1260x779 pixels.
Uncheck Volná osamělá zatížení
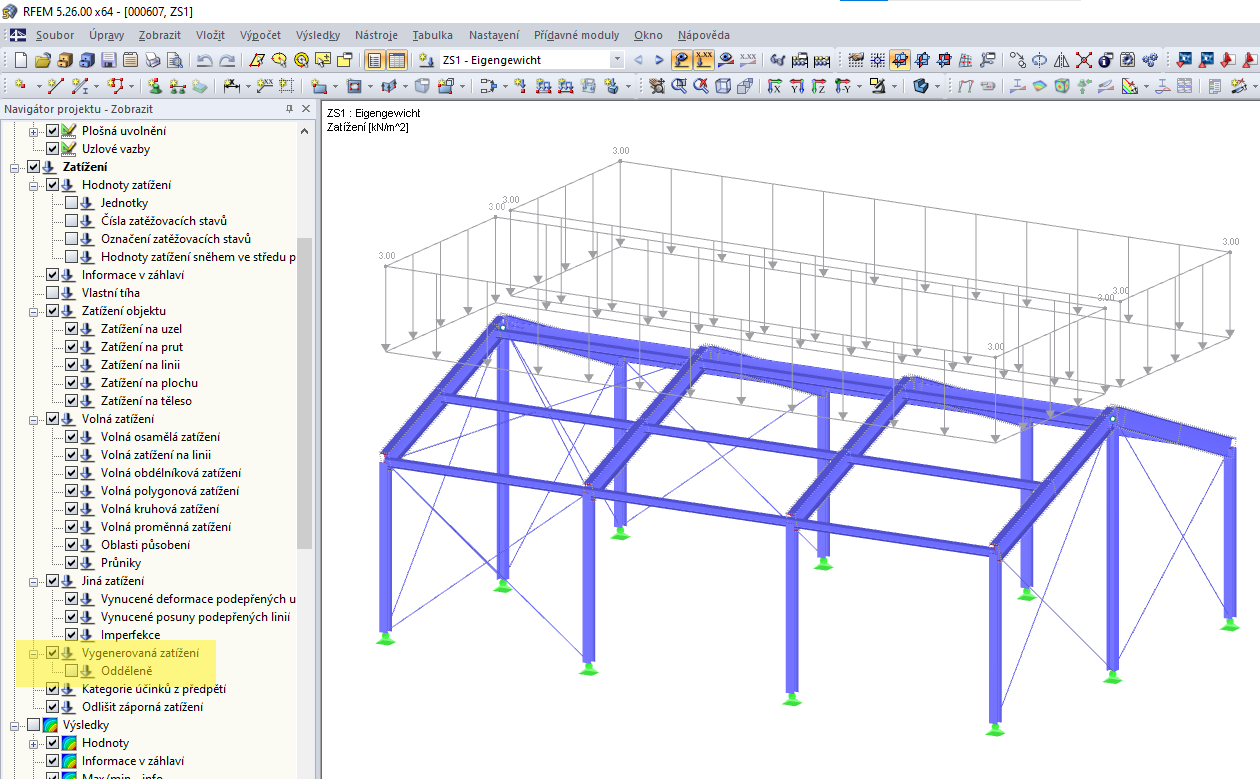coord(71,437)
